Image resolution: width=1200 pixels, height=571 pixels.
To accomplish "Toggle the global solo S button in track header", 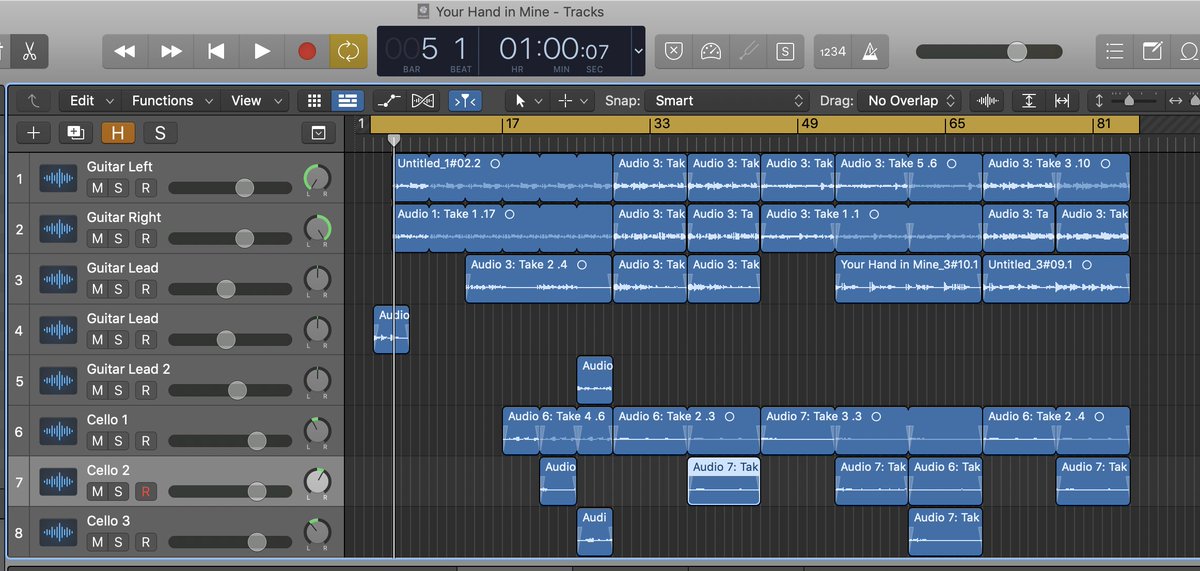I will (159, 133).
